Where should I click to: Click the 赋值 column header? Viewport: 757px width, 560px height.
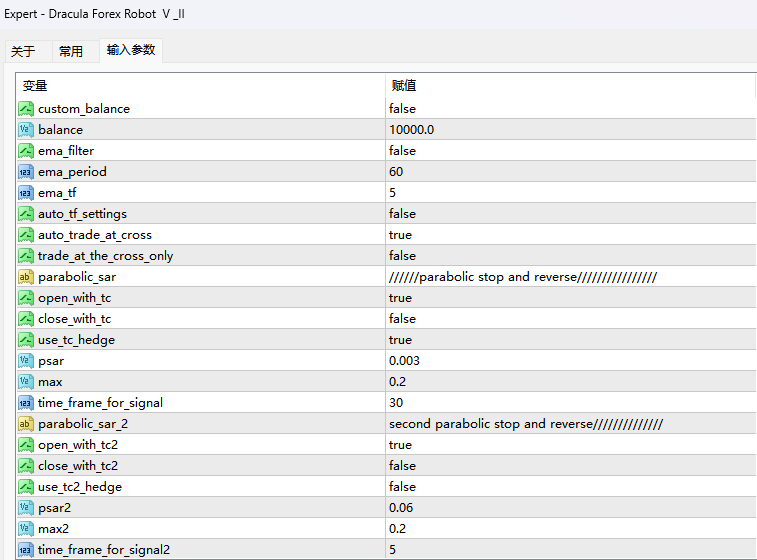click(404, 86)
